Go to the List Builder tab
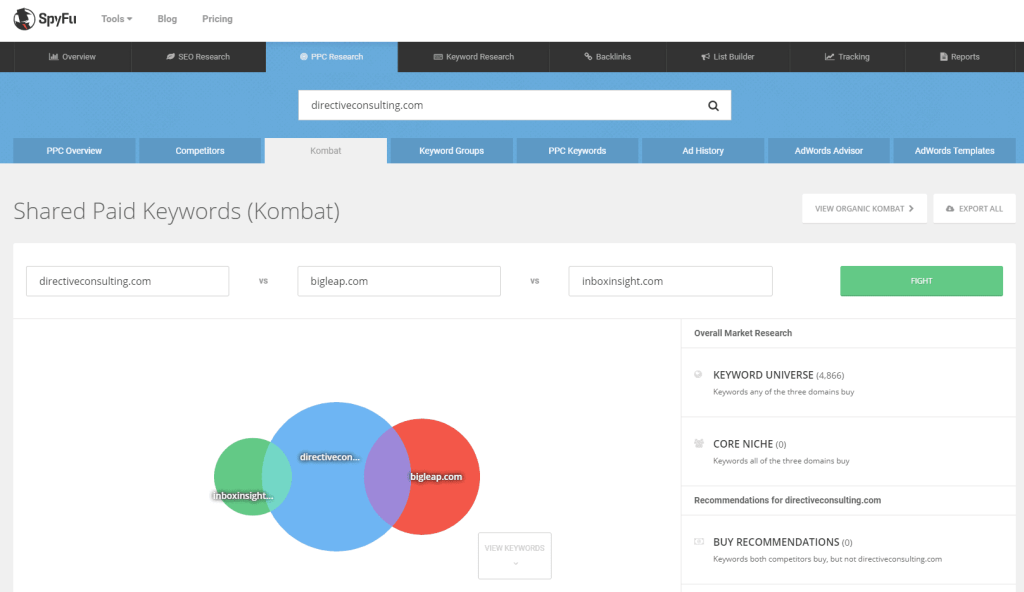The width and height of the screenshot is (1024, 592). coord(728,57)
